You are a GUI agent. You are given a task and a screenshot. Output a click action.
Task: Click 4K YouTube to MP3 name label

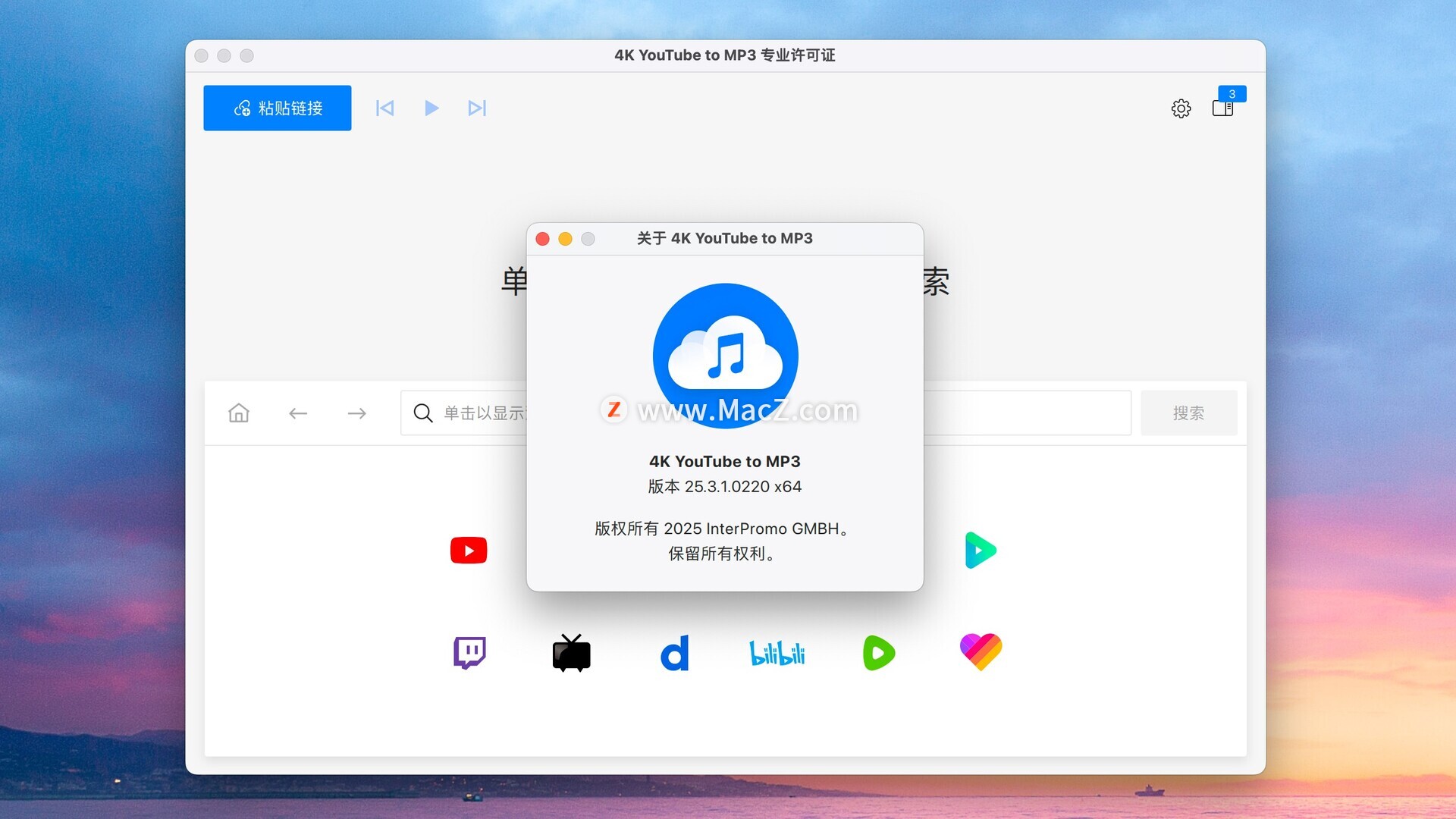tap(725, 461)
